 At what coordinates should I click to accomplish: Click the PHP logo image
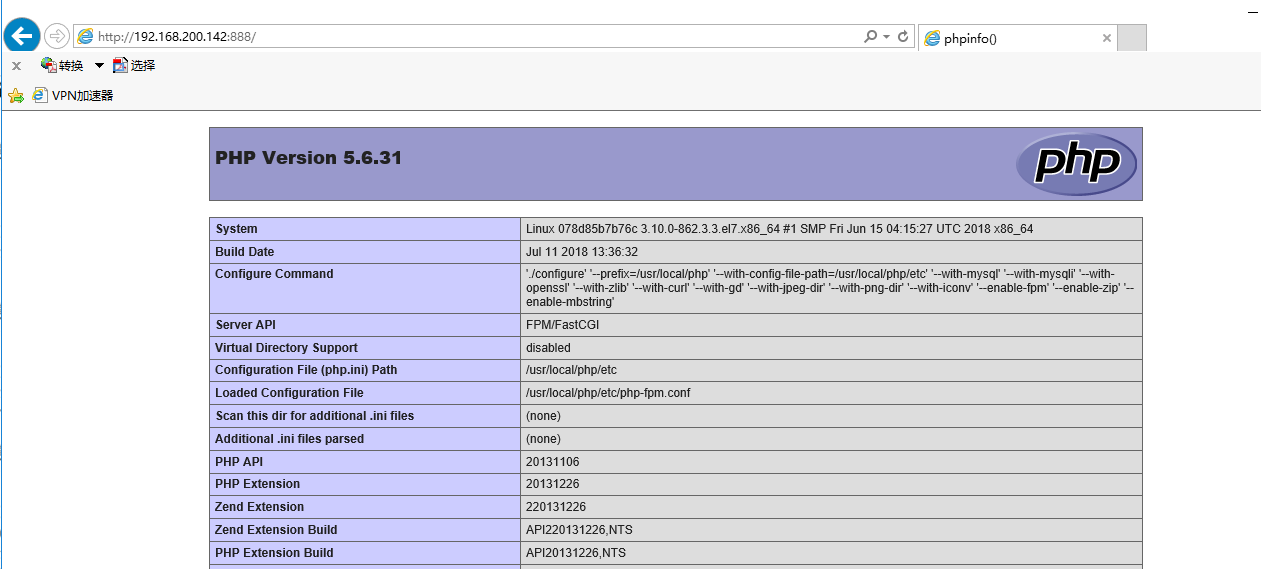click(1076, 163)
